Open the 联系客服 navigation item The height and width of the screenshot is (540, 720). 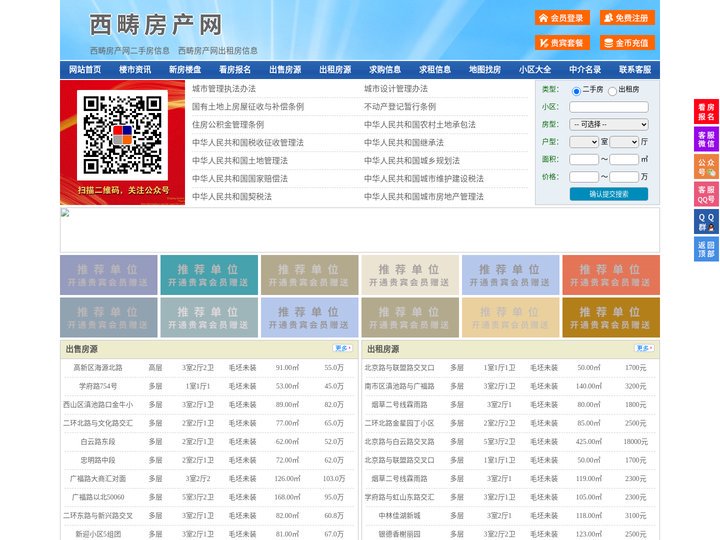click(635, 69)
